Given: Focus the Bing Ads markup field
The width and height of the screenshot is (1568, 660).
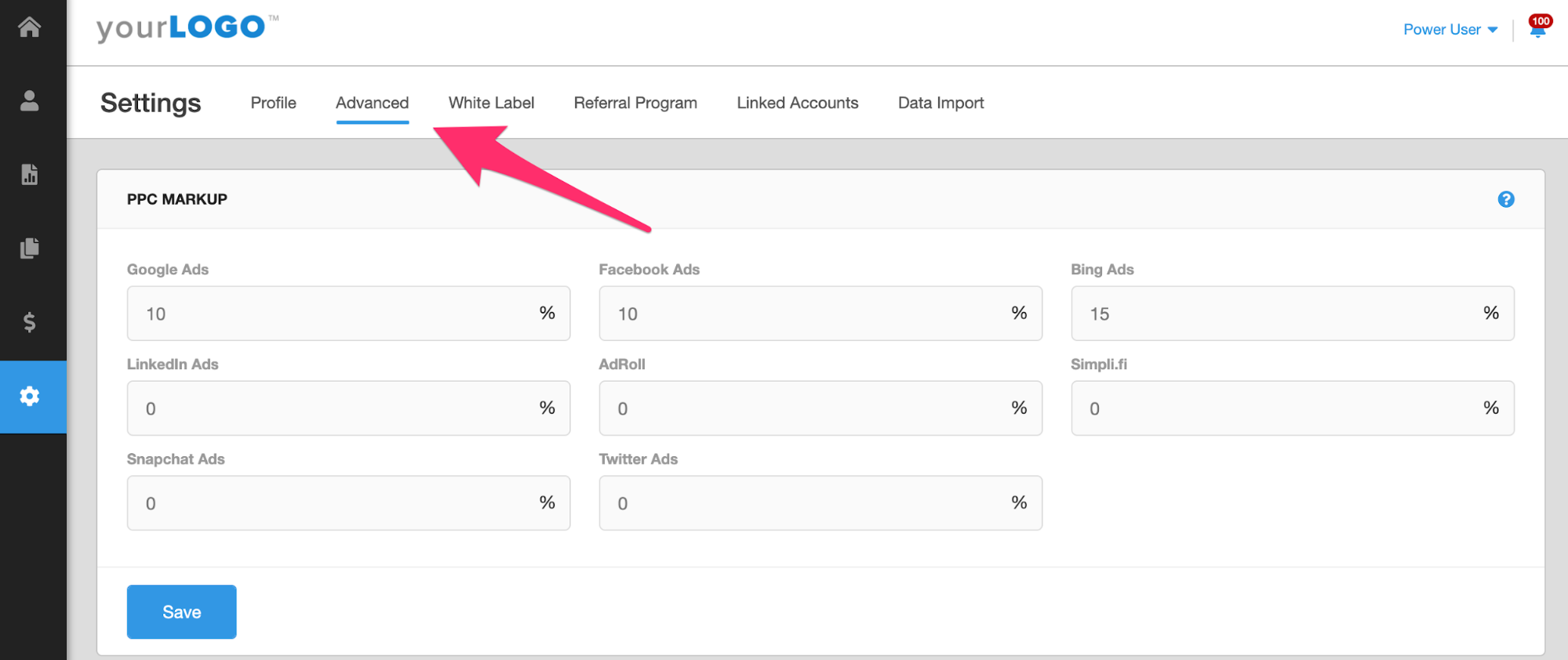Looking at the screenshot, I should click(1292, 314).
